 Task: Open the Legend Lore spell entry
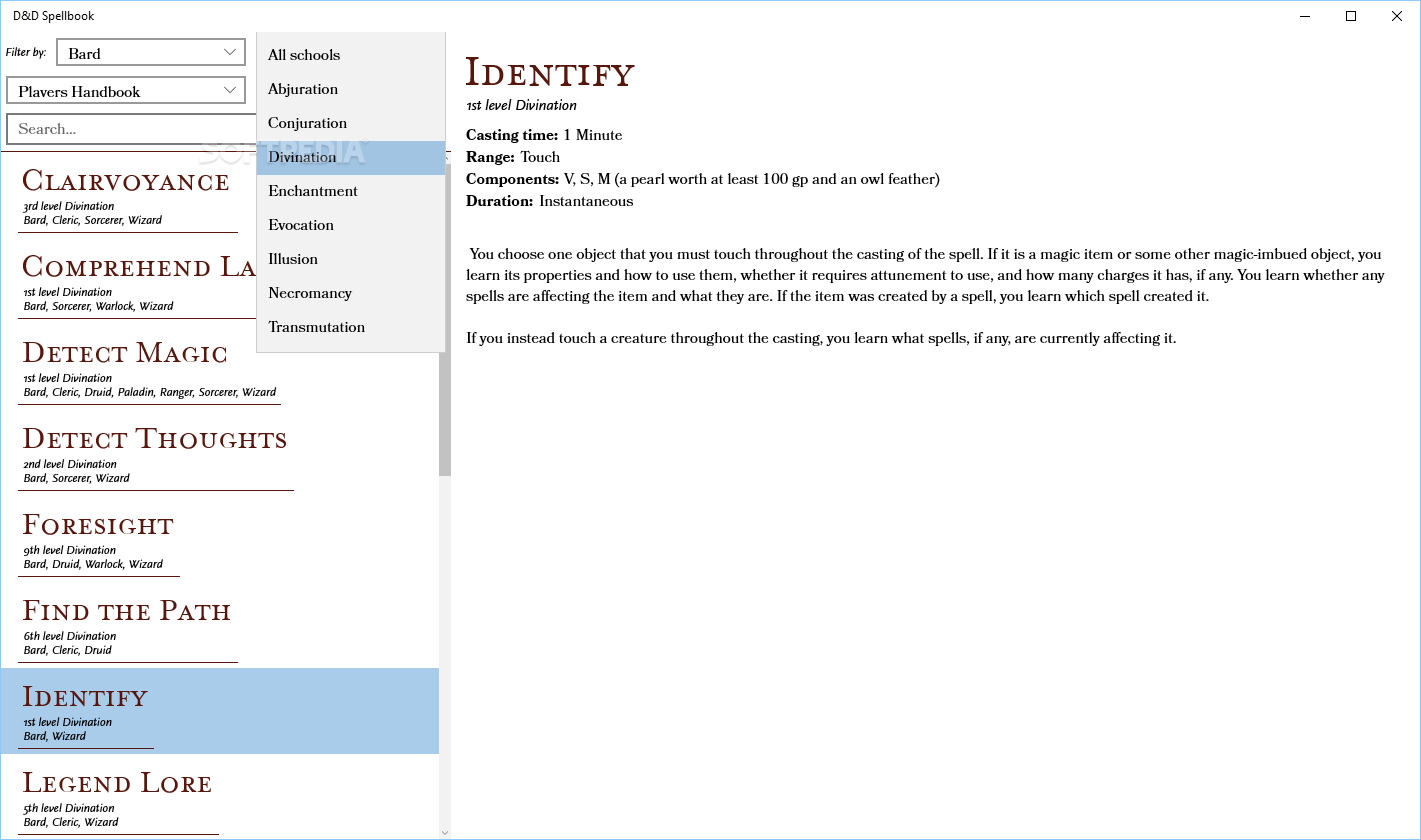click(x=219, y=797)
